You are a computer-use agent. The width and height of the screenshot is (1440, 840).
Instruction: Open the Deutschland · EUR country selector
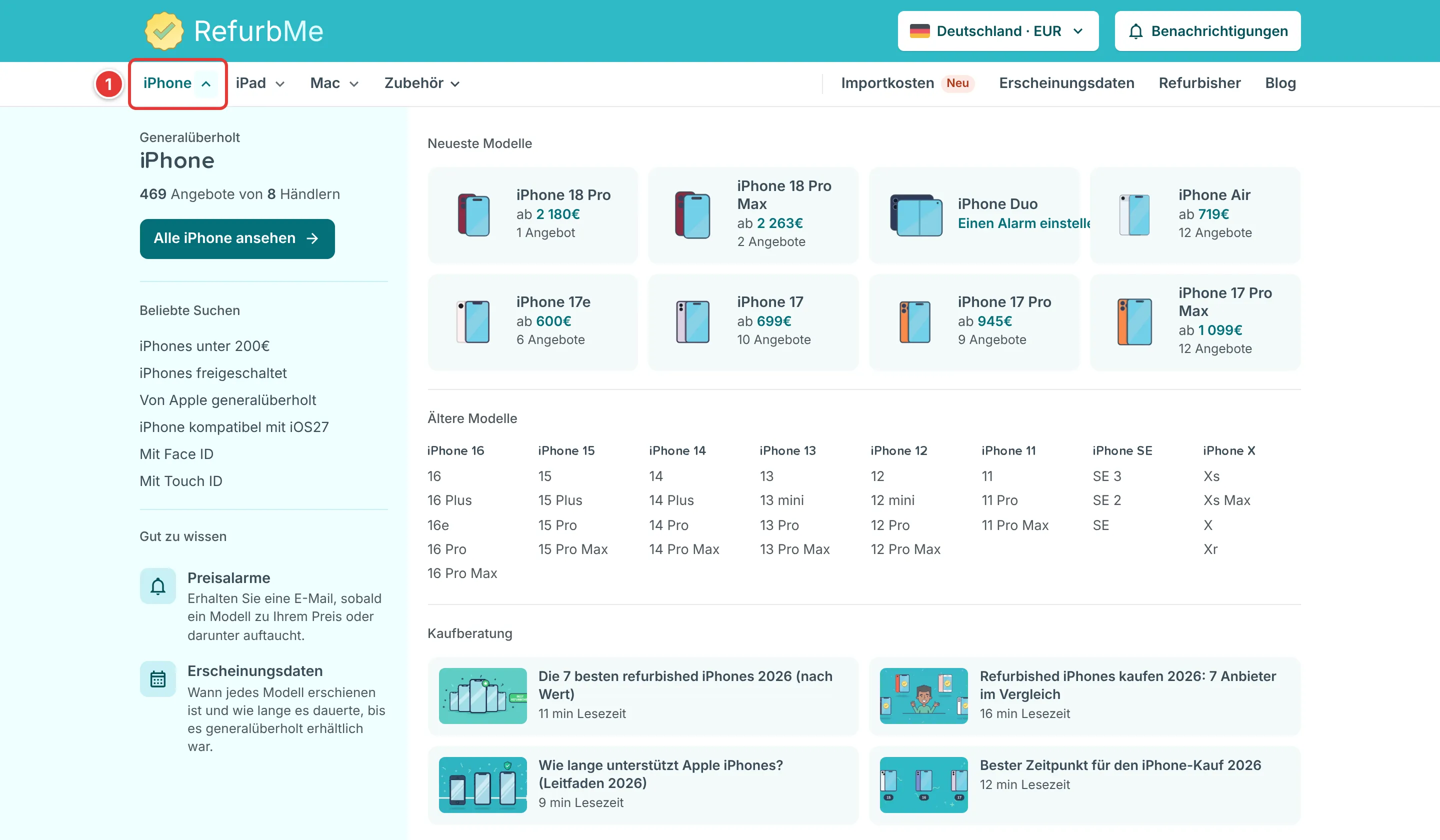[x=997, y=31]
